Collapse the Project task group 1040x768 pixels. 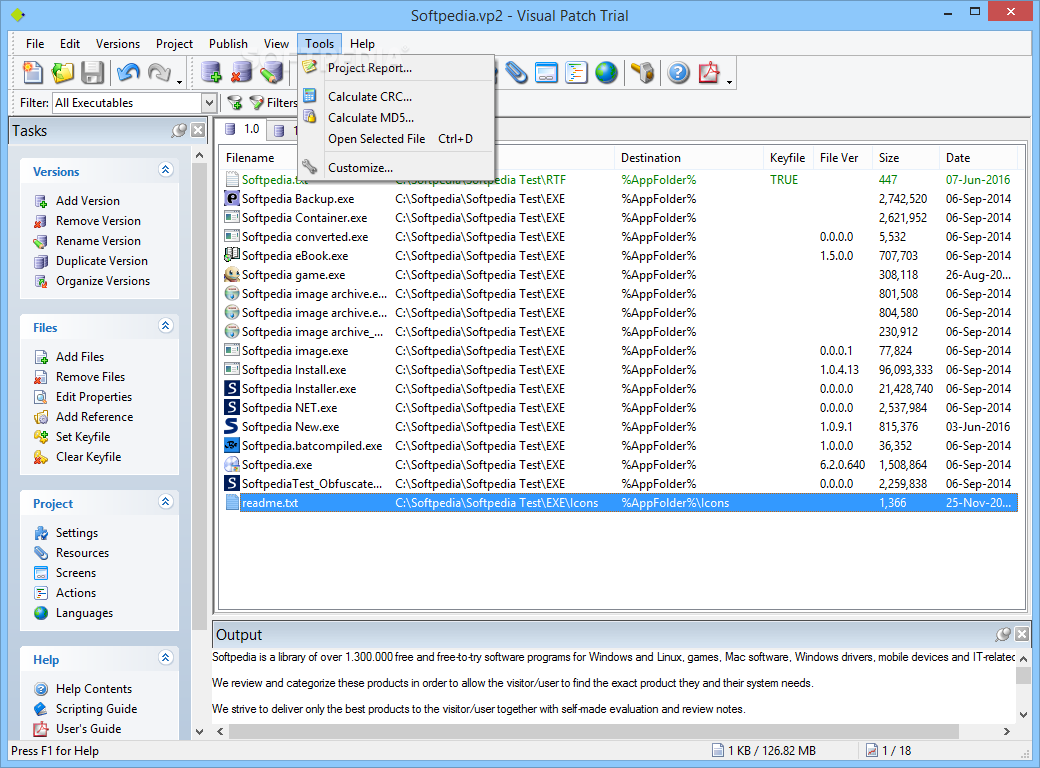tap(166, 501)
